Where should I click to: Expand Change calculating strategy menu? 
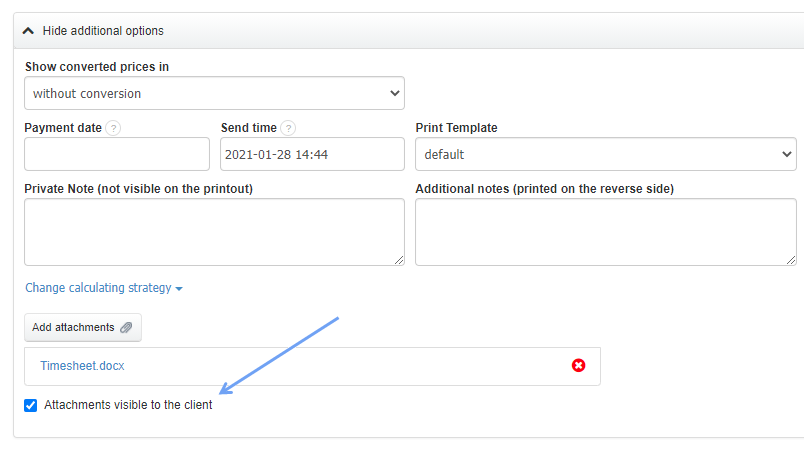(x=98, y=288)
